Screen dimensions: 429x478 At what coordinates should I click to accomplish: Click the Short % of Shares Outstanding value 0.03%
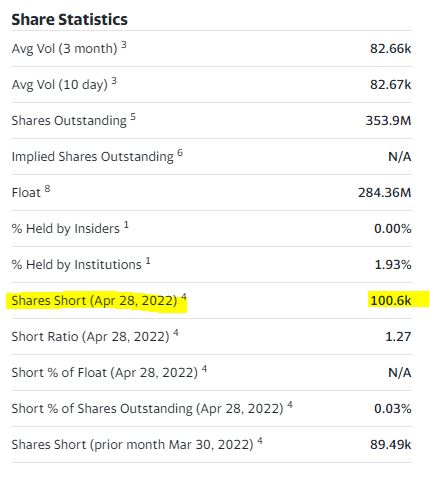pyautogui.click(x=393, y=408)
